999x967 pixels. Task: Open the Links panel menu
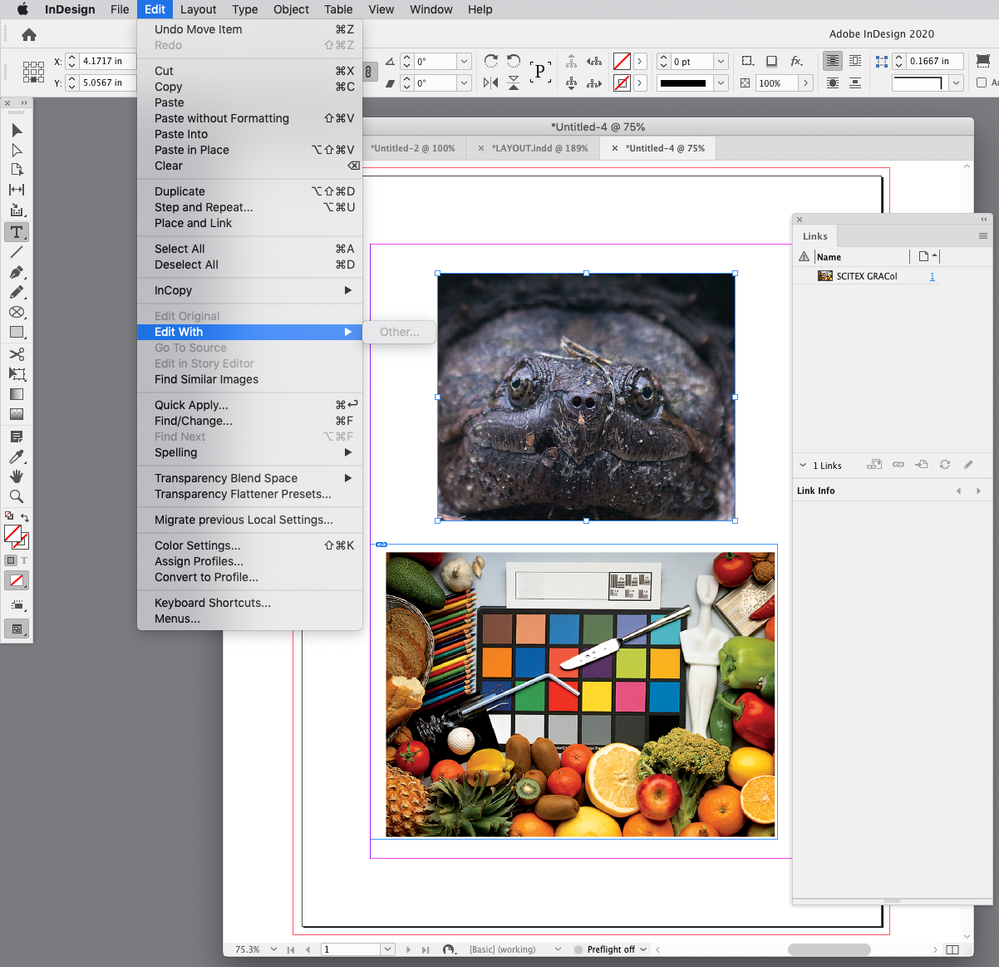[x=985, y=236]
